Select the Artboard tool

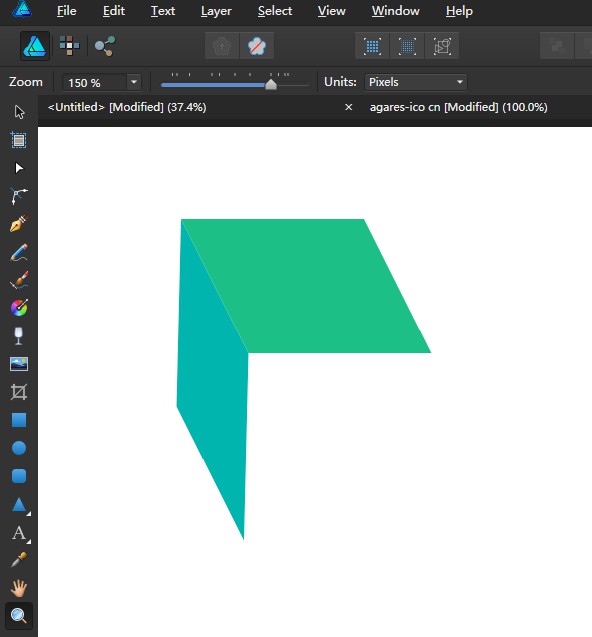(19, 140)
